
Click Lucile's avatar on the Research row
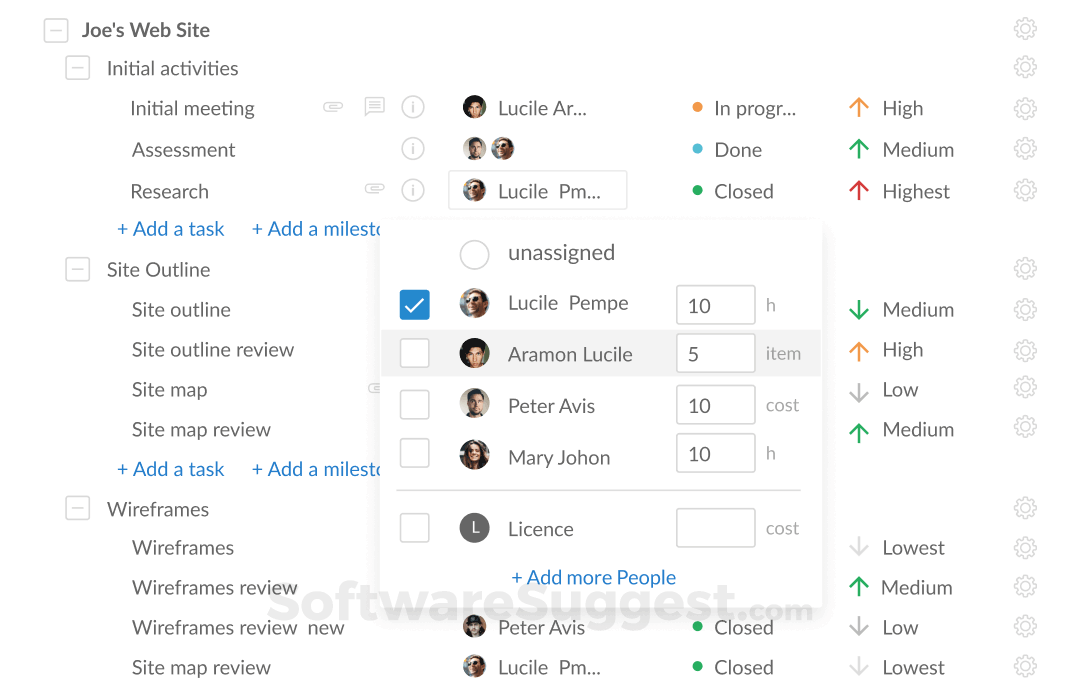[x=474, y=190]
